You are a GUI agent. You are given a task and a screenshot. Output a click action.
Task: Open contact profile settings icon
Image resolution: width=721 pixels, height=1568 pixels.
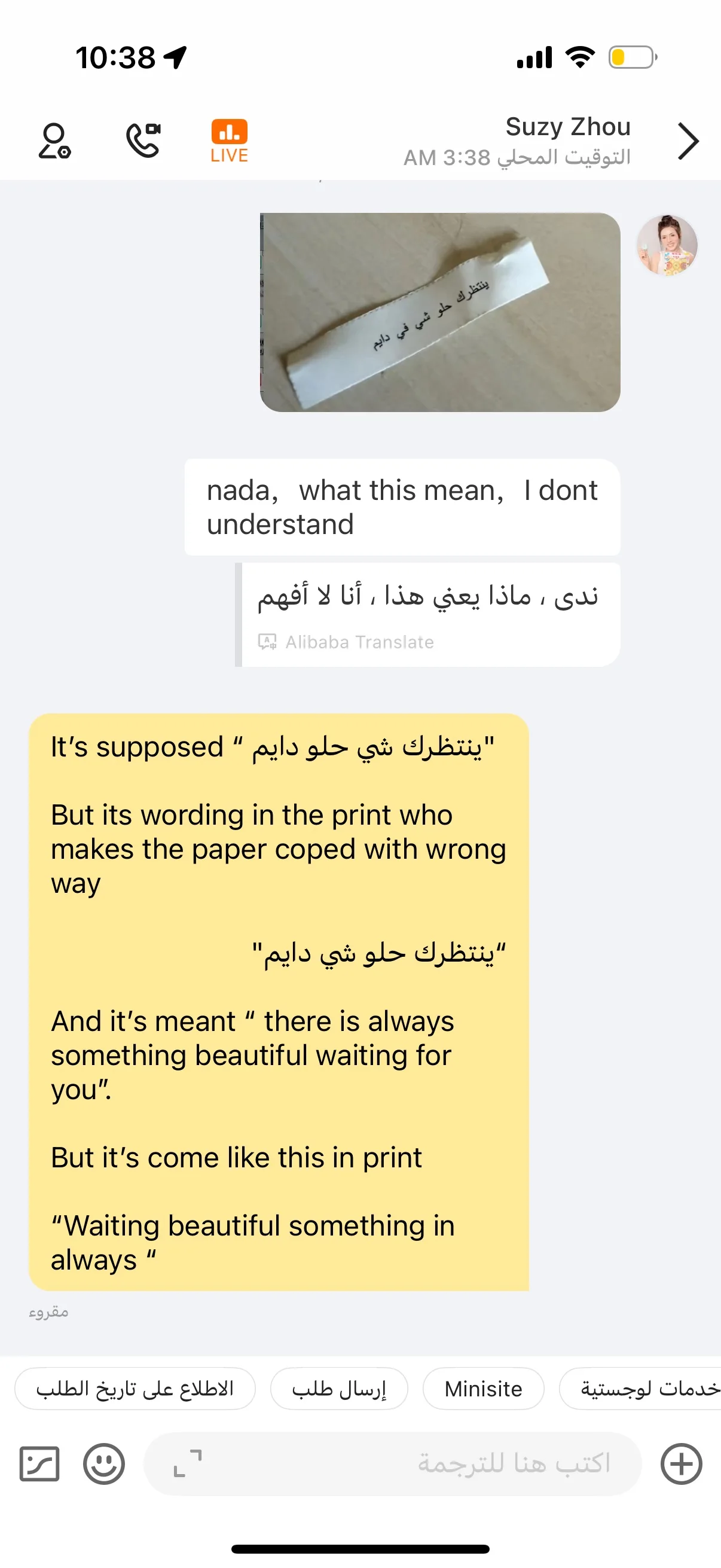[x=54, y=141]
